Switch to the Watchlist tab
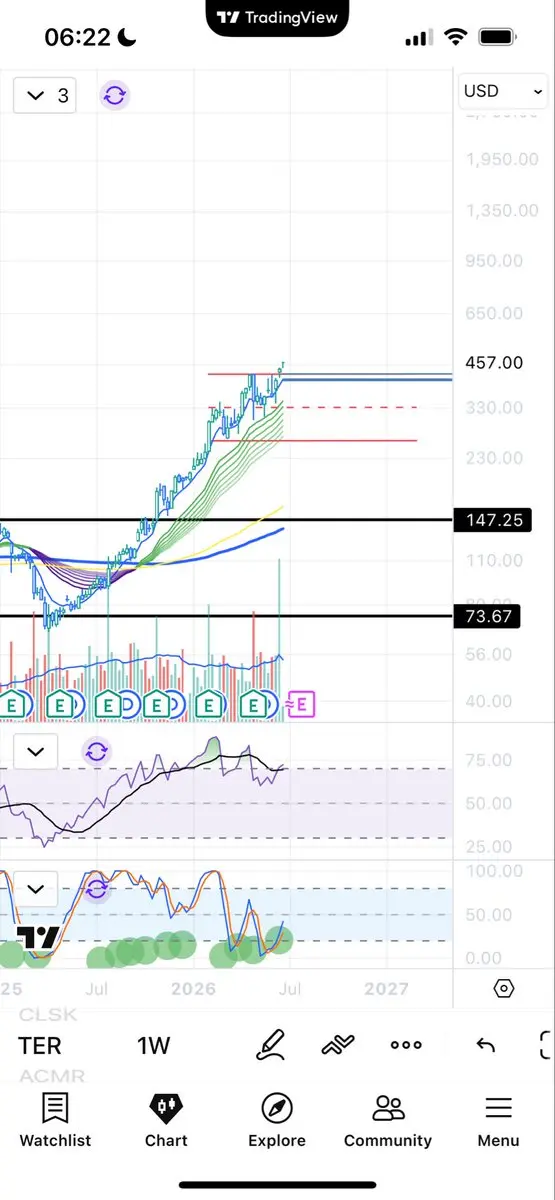The image size is (555, 1200). 55,1119
